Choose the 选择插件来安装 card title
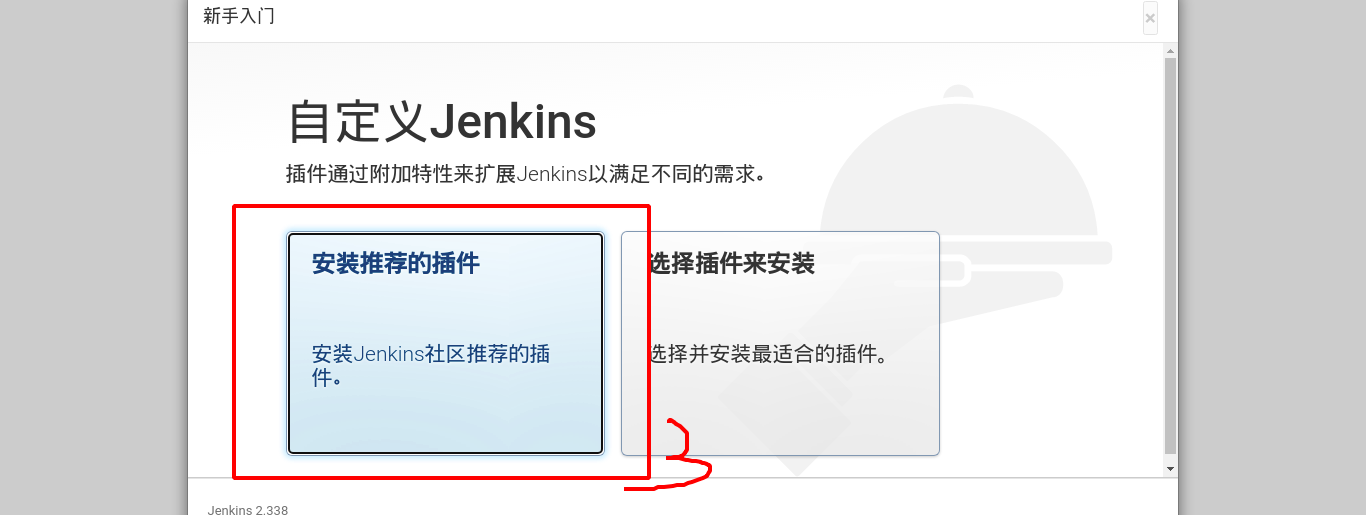Image resolution: width=1366 pixels, height=515 pixels. [x=731, y=264]
